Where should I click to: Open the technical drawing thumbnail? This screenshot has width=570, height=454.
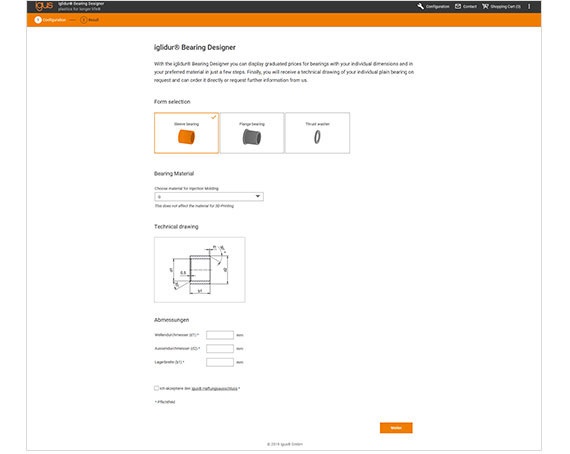200,270
